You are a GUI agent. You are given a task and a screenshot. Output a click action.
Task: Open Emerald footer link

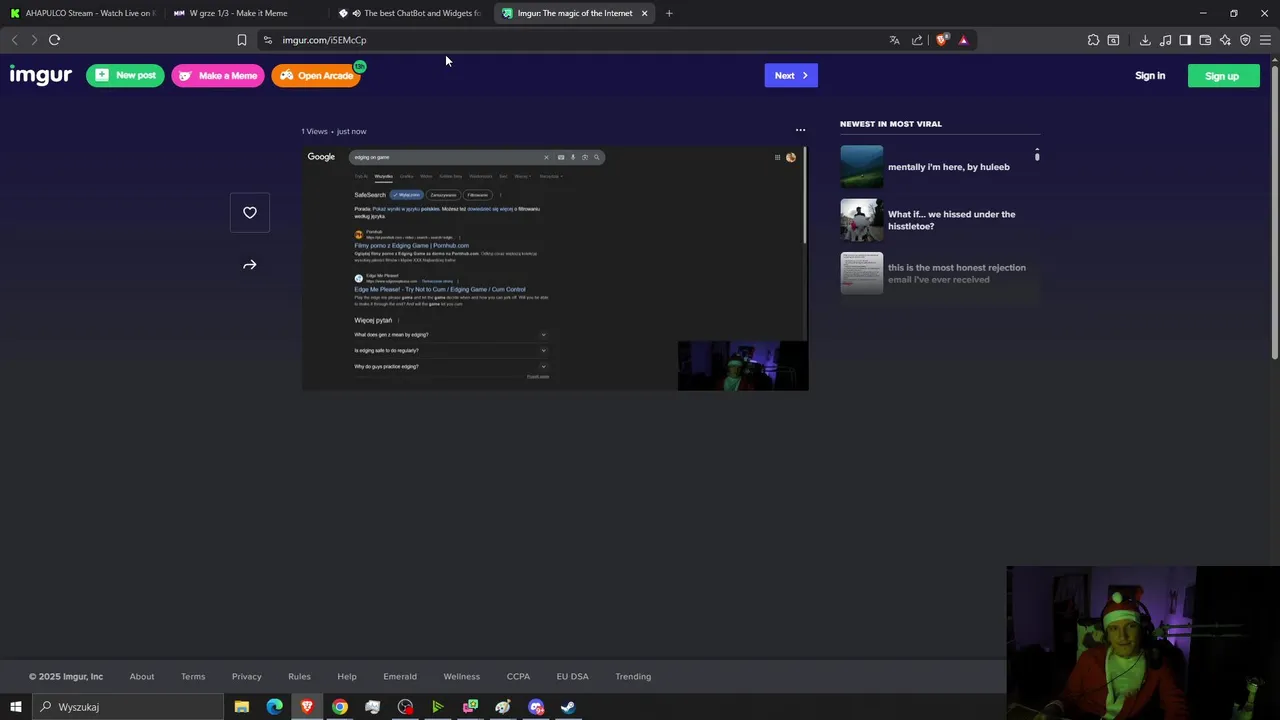point(400,676)
